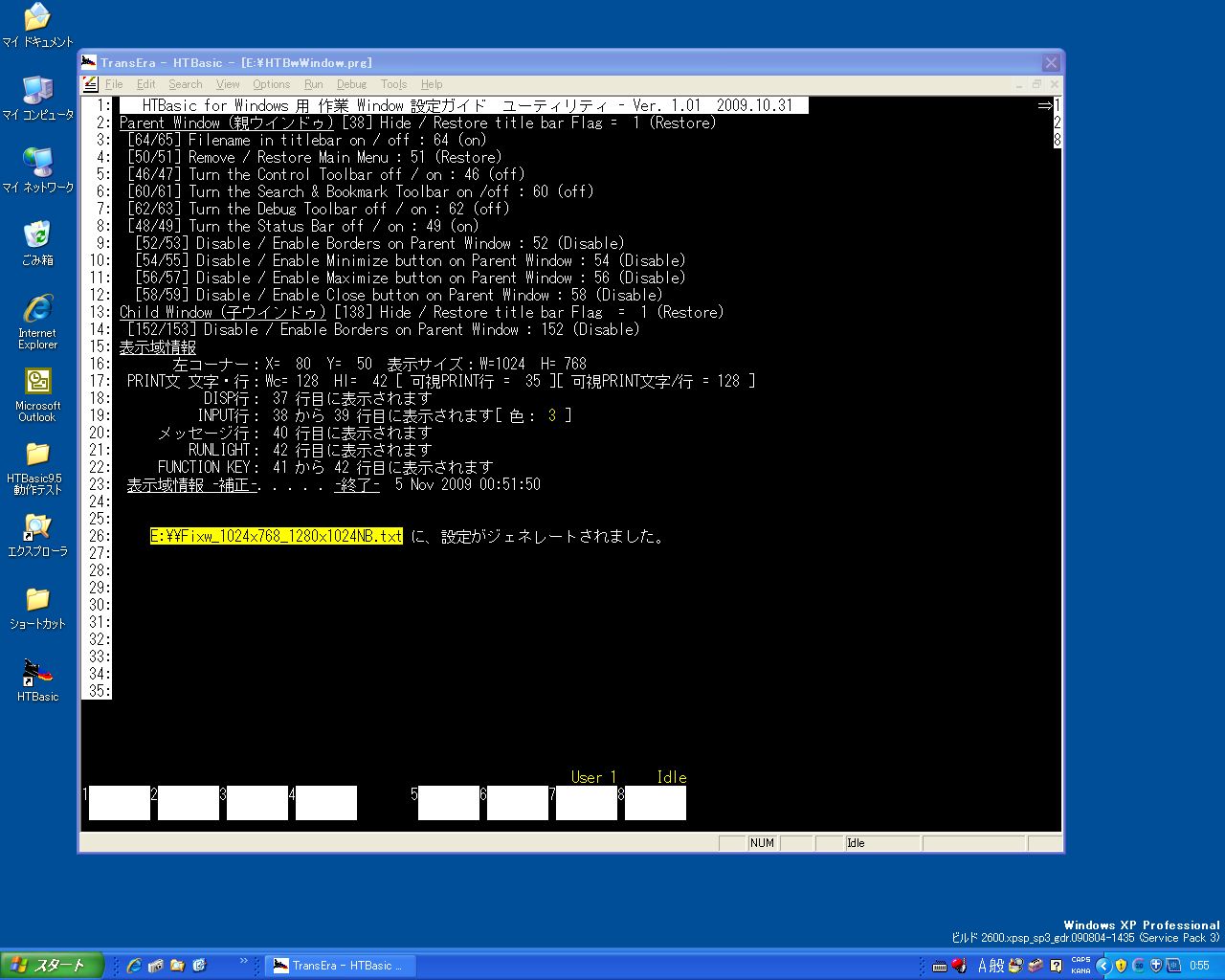
Task: Click the keyboard icon on language bar
Action: coord(940,966)
